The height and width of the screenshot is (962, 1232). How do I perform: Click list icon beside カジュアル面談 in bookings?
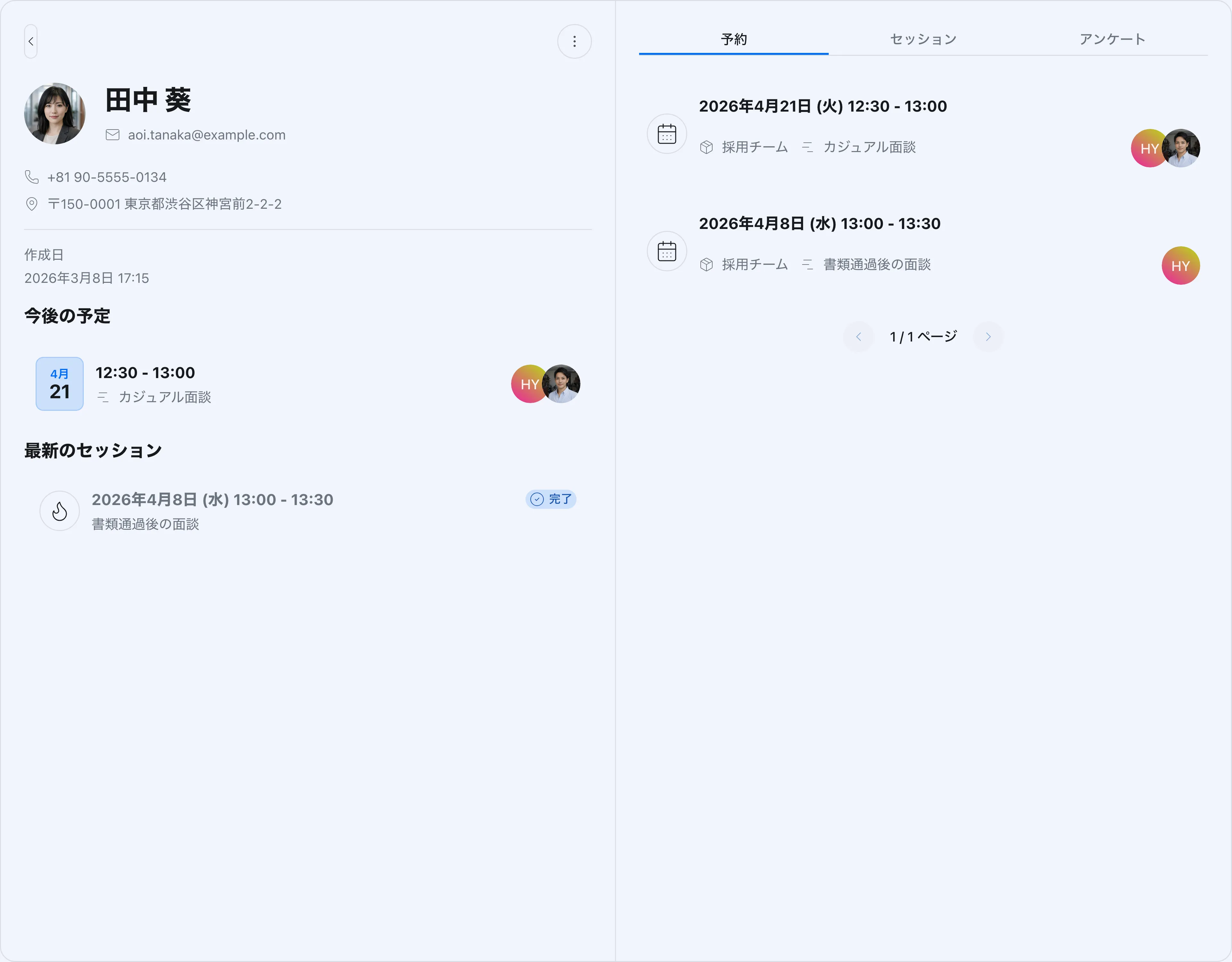click(x=807, y=147)
